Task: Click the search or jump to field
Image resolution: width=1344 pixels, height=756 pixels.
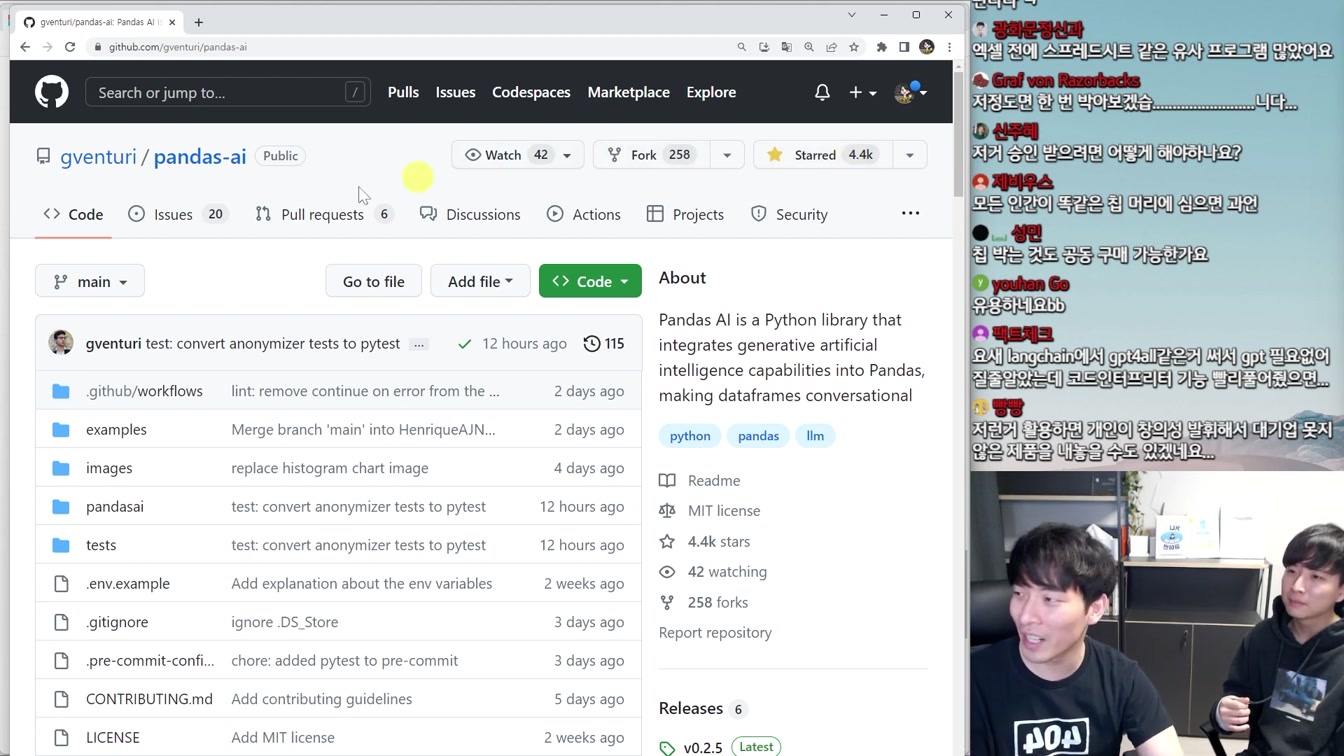Action: click(228, 92)
